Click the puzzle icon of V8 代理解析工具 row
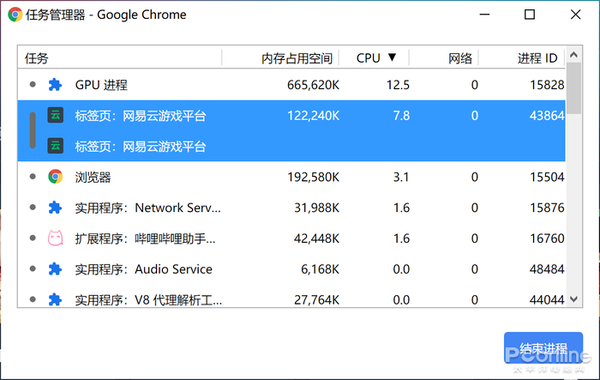This screenshot has height=380, width=600. pos(55,300)
